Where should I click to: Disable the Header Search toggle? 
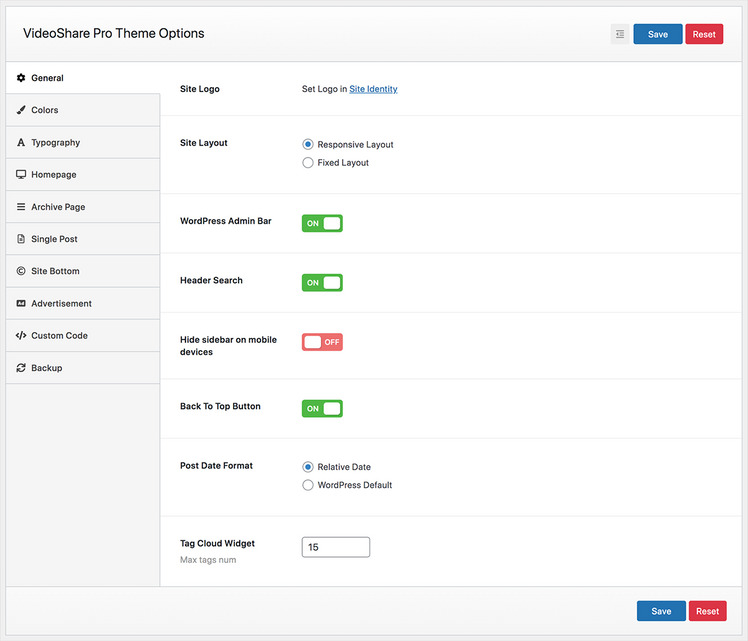coord(322,283)
